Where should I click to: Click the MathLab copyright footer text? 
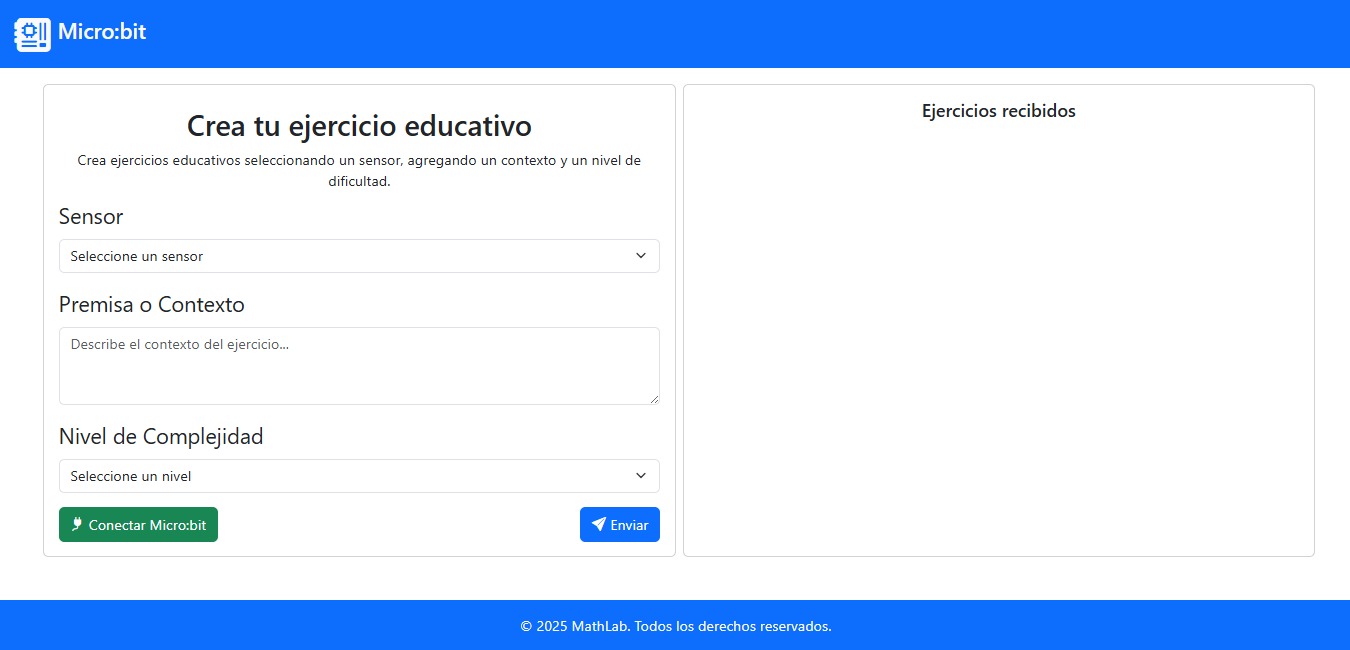point(675,626)
